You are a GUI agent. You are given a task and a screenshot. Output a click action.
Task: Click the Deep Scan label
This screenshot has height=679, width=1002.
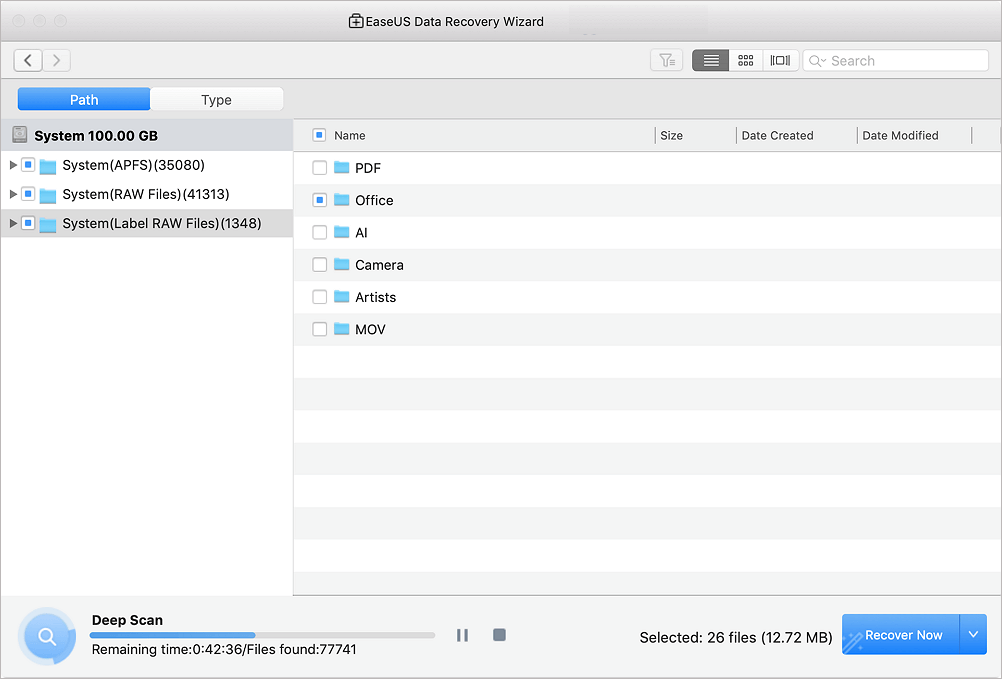tap(127, 620)
